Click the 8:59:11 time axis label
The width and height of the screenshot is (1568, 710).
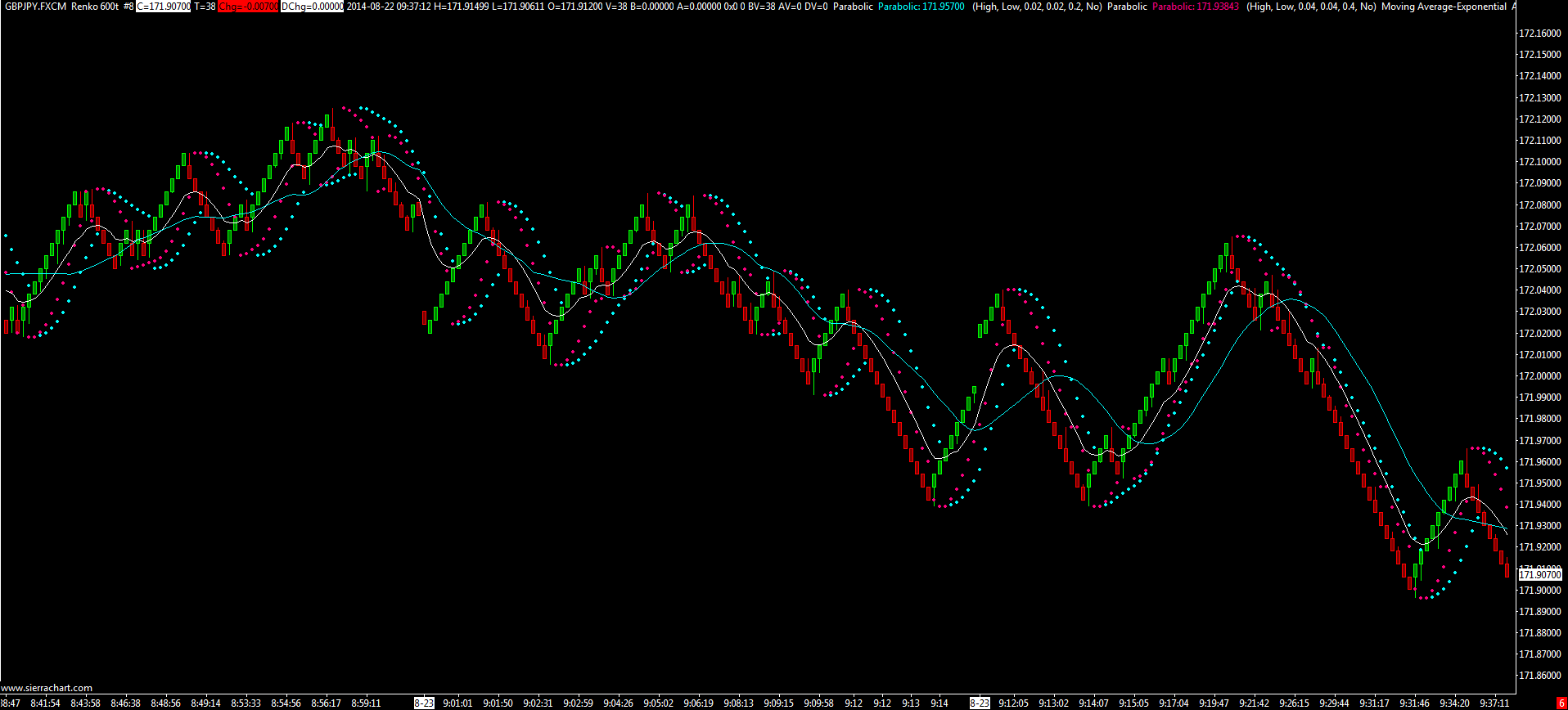click(366, 703)
